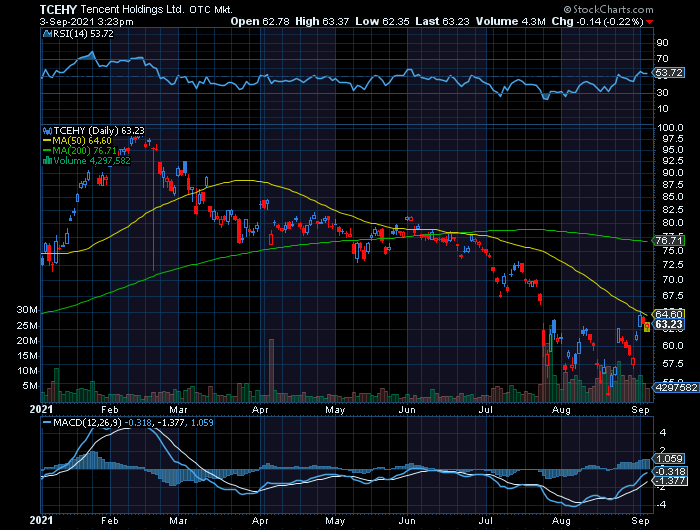This screenshot has width=700, height=530.
Task: Click the MA(200) 76.71 legend entry
Action: click(80, 150)
